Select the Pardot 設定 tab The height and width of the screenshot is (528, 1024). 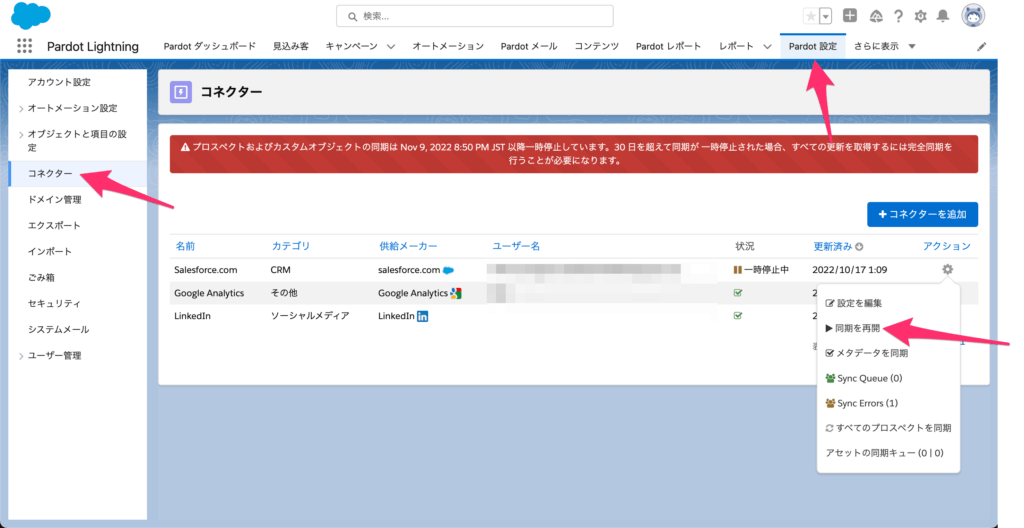[x=813, y=46]
